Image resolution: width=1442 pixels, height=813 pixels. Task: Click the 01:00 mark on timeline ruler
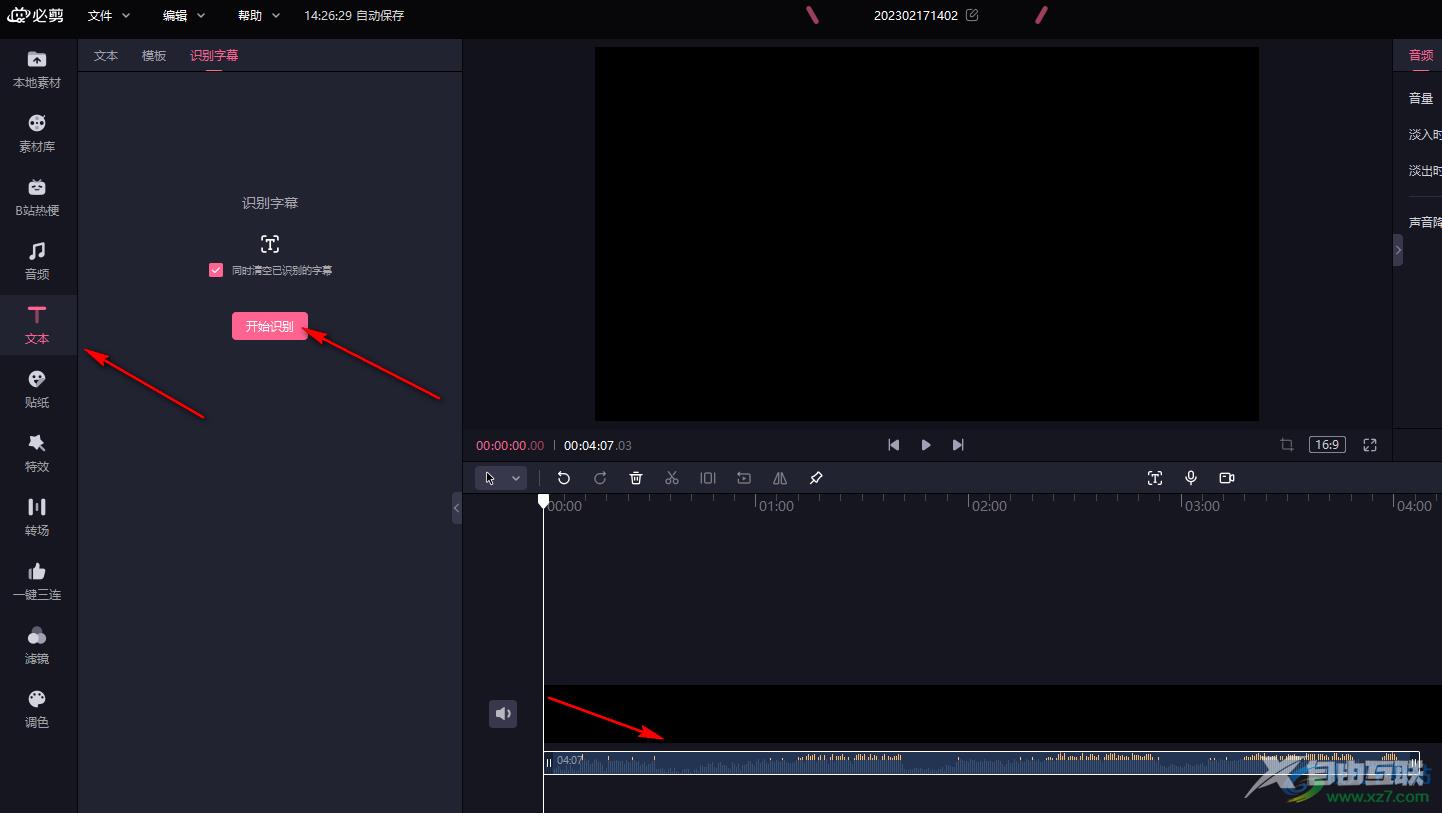click(776, 506)
